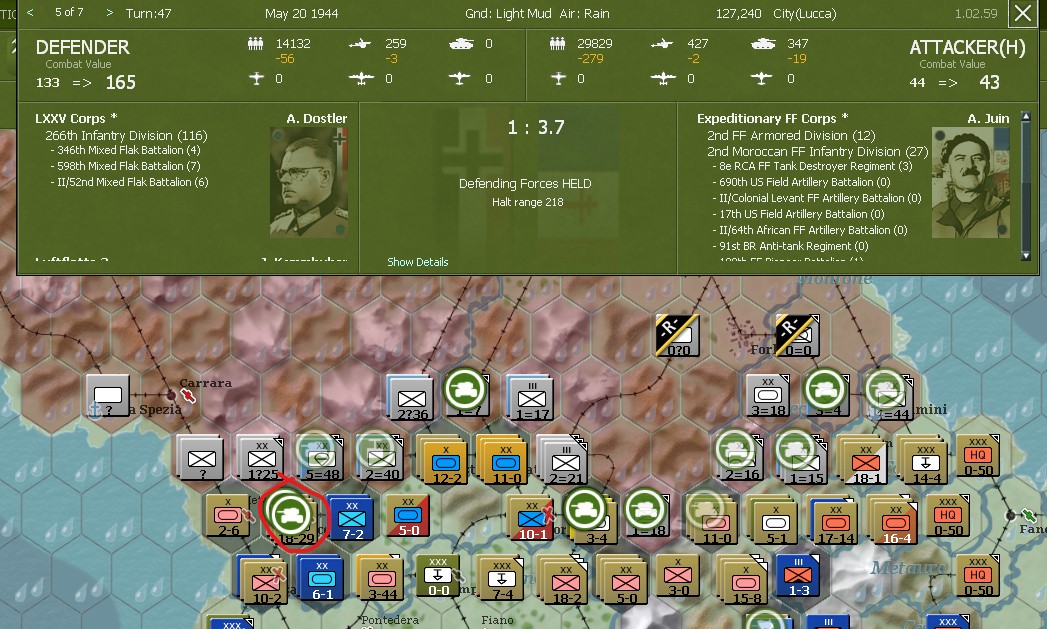Close the combat report window
Image resolution: width=1047 pixels, height=629 pixels.
tap(1022, 13)
